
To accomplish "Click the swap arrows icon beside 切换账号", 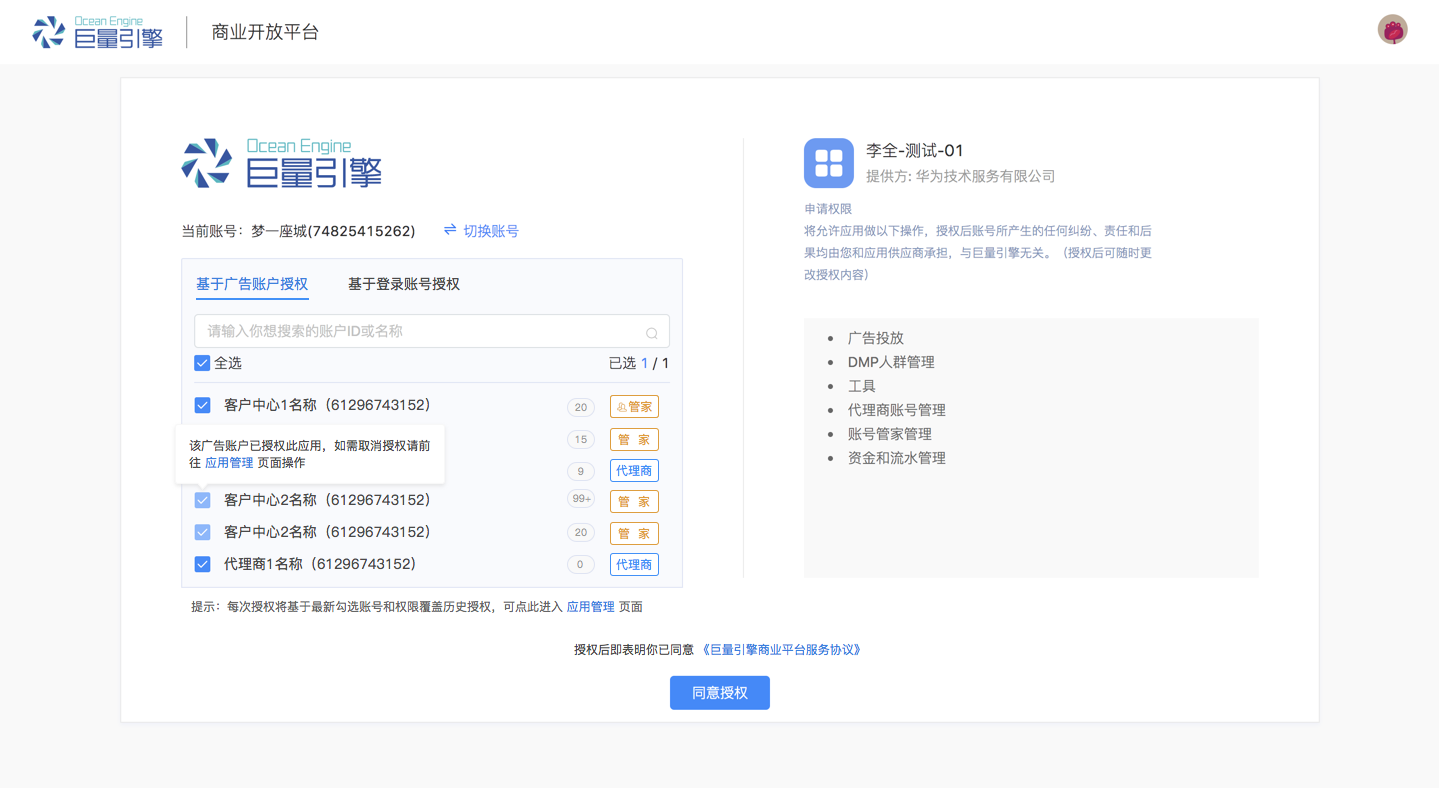I will tap(450, 230).
